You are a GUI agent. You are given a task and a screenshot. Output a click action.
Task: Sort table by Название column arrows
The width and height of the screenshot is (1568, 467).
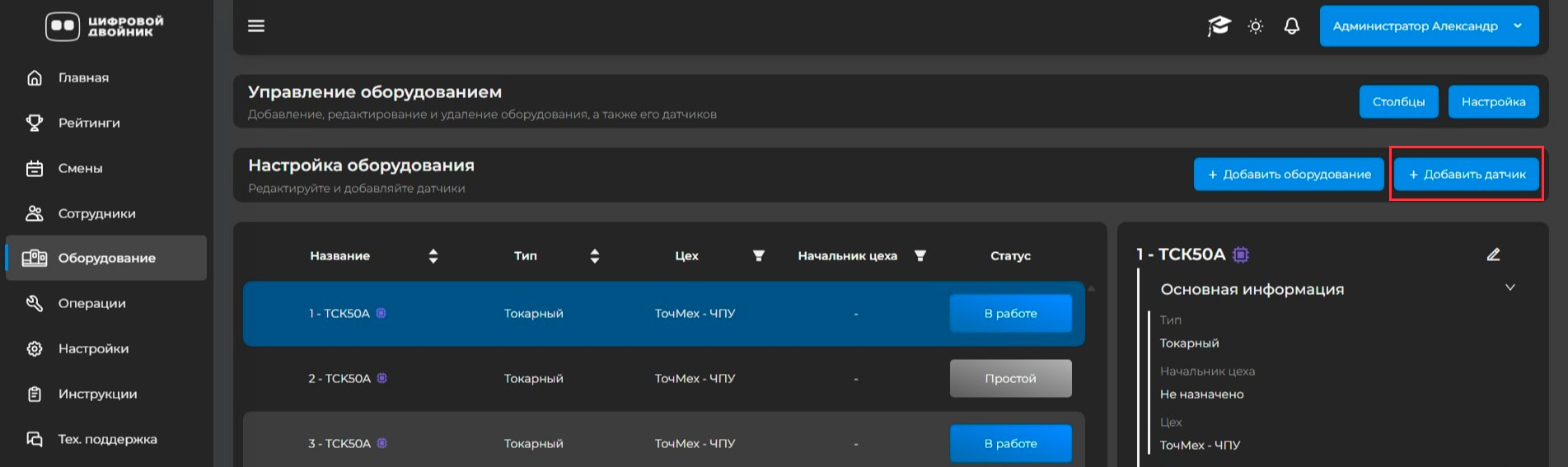click(x=433, y=256)
